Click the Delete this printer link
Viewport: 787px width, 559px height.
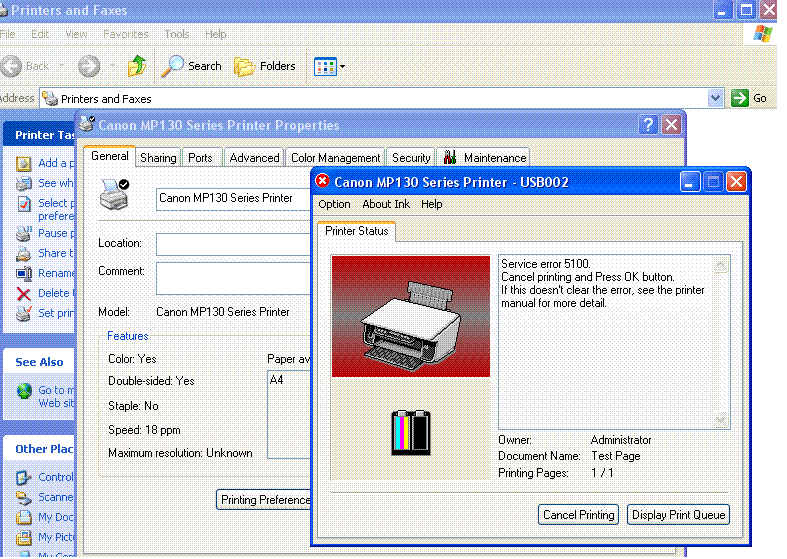pos(56,293)
